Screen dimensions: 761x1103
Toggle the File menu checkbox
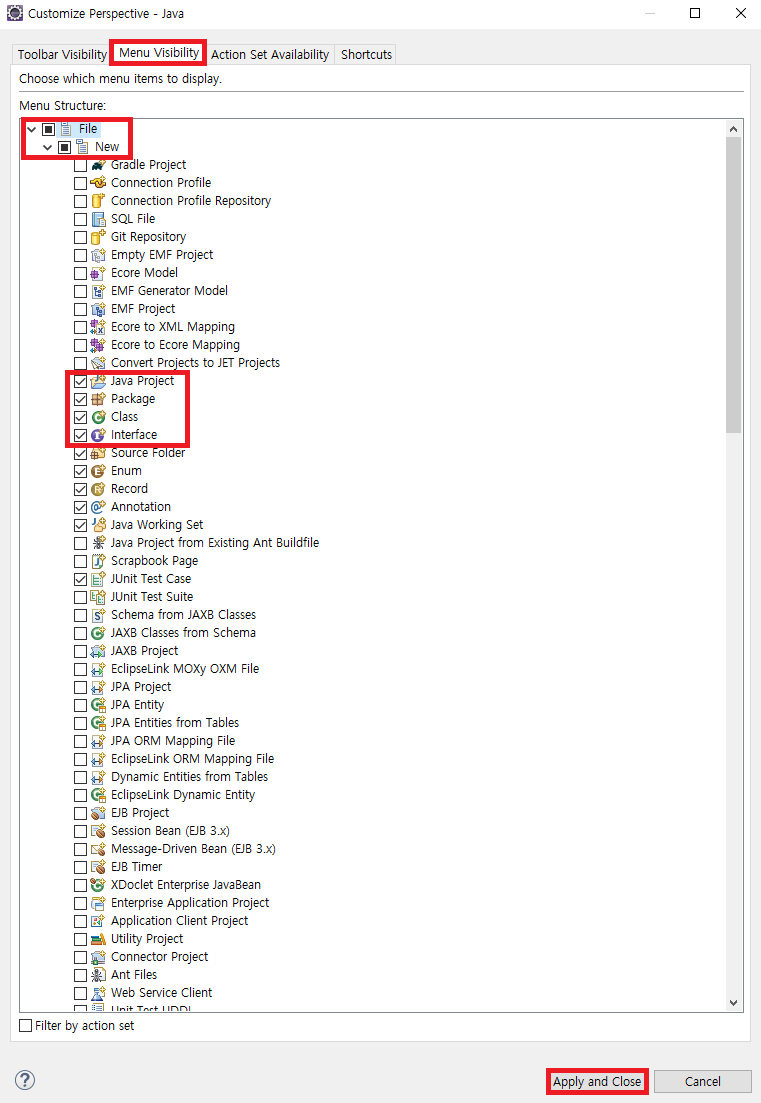click(49, 129)
